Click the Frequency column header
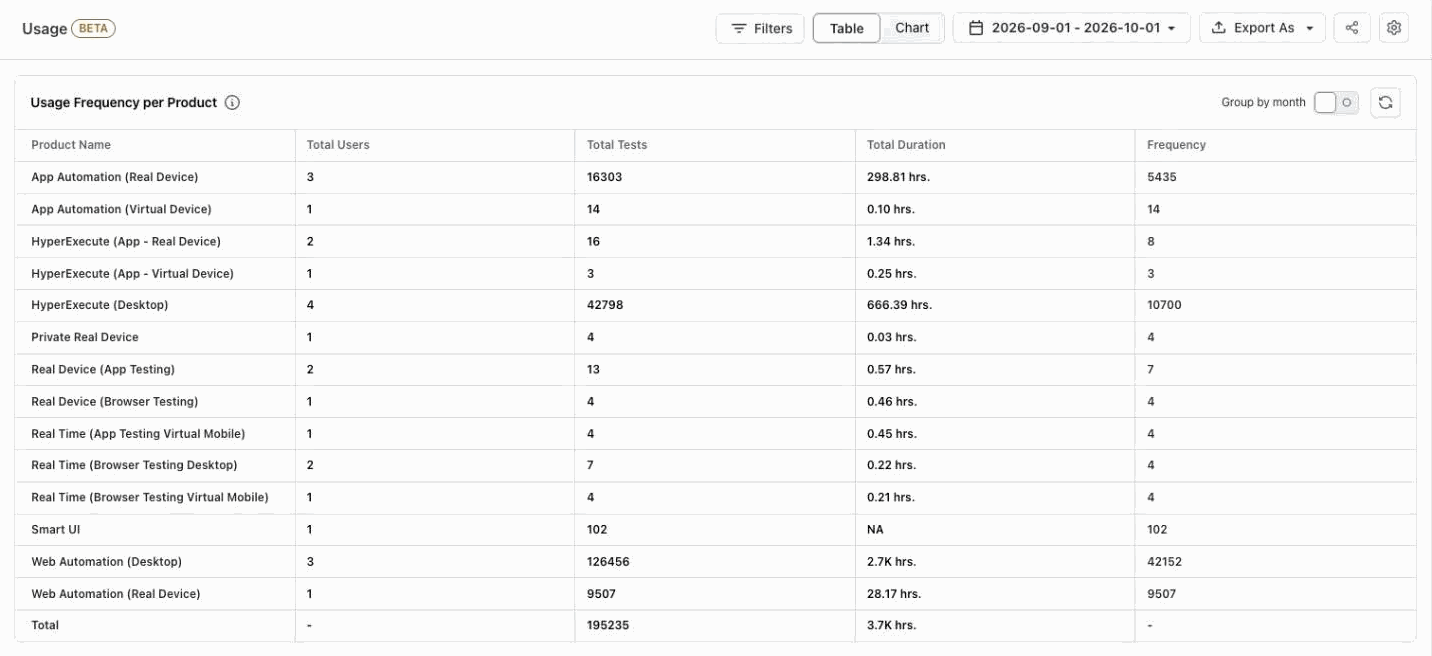 point(1176,145)
